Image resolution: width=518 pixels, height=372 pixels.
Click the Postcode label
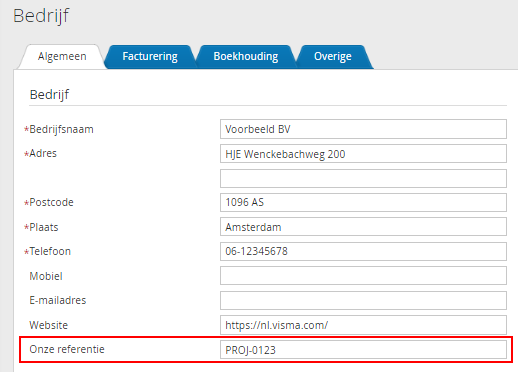[x=51, y=202]
